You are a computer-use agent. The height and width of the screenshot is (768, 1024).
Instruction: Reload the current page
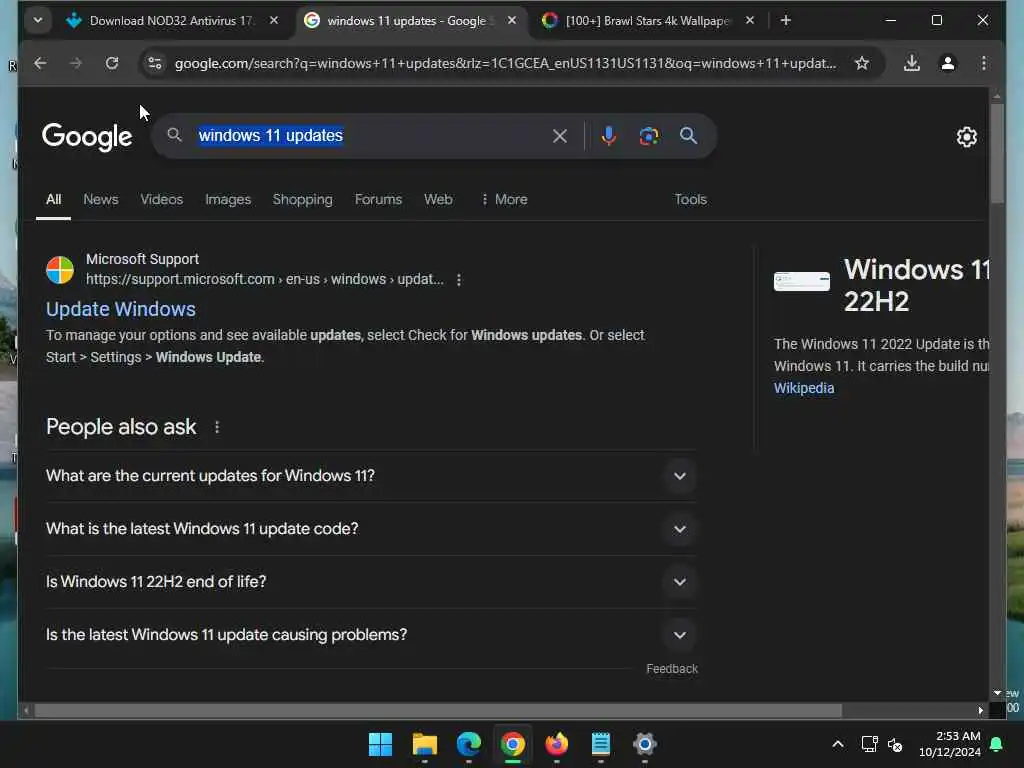pyautogui.click(x=112, y=63)
